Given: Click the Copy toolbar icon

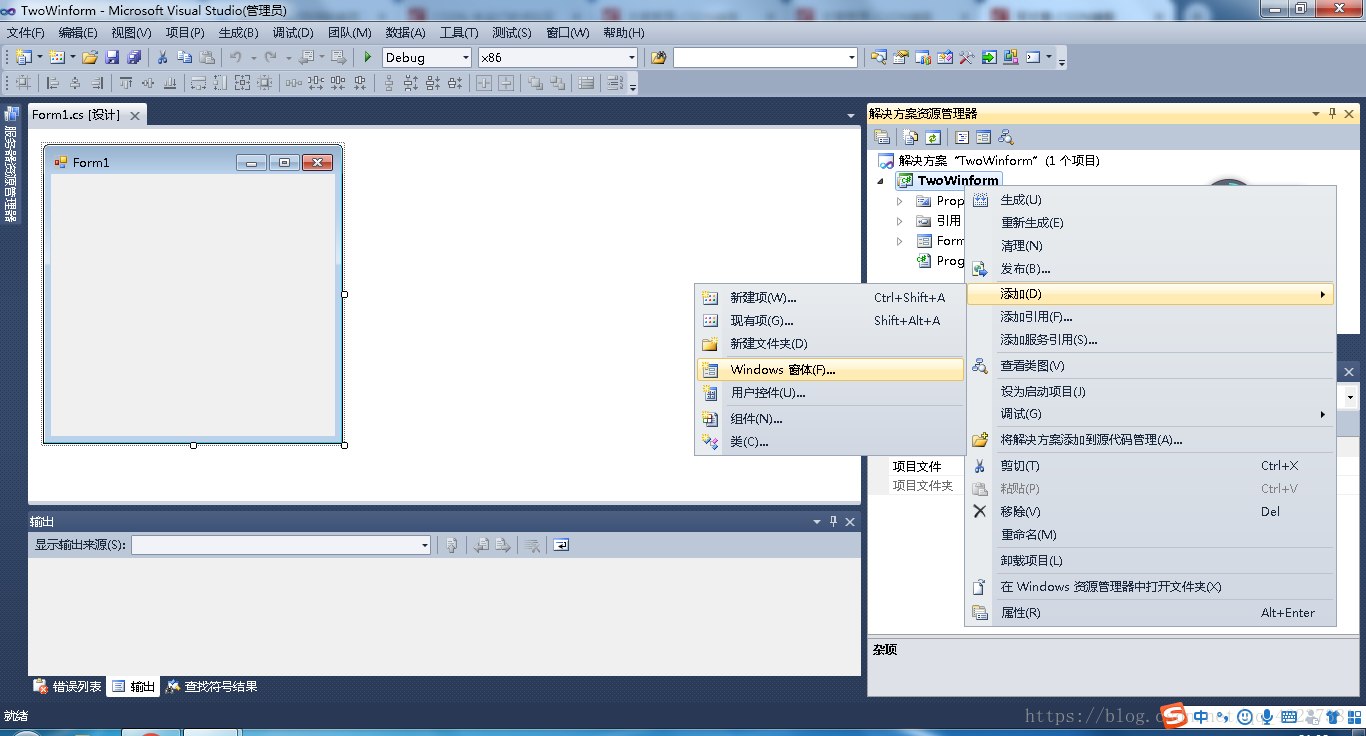Looking at the screenshot, I should coord(185,57).
